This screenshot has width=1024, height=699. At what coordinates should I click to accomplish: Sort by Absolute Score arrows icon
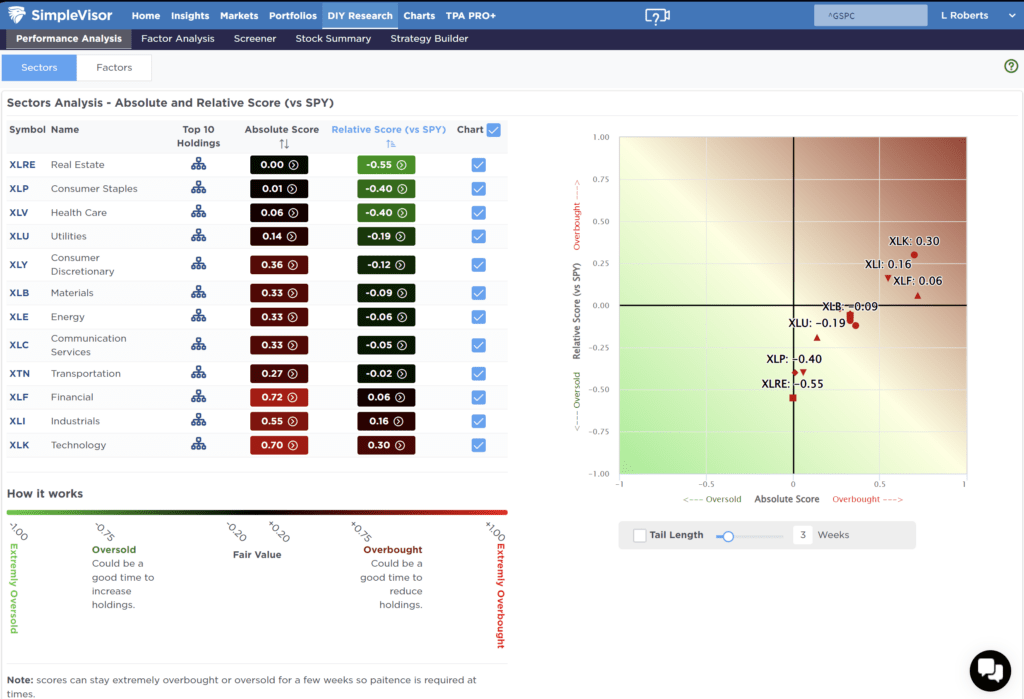click(x=283, y=144)
